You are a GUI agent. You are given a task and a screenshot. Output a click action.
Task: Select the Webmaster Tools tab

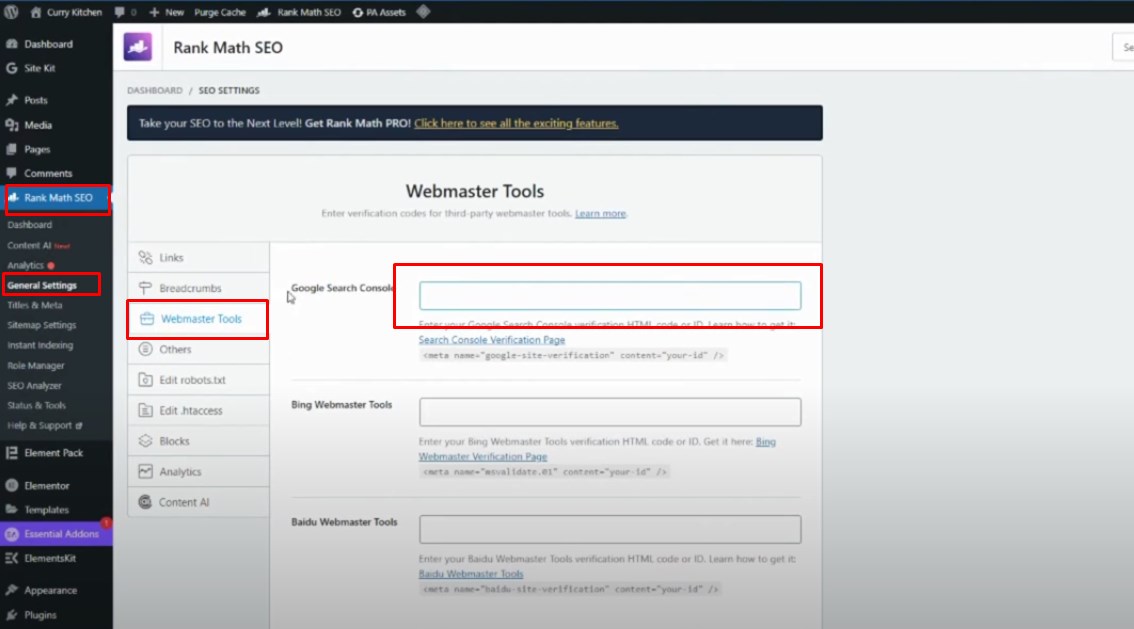click(198, 319)
